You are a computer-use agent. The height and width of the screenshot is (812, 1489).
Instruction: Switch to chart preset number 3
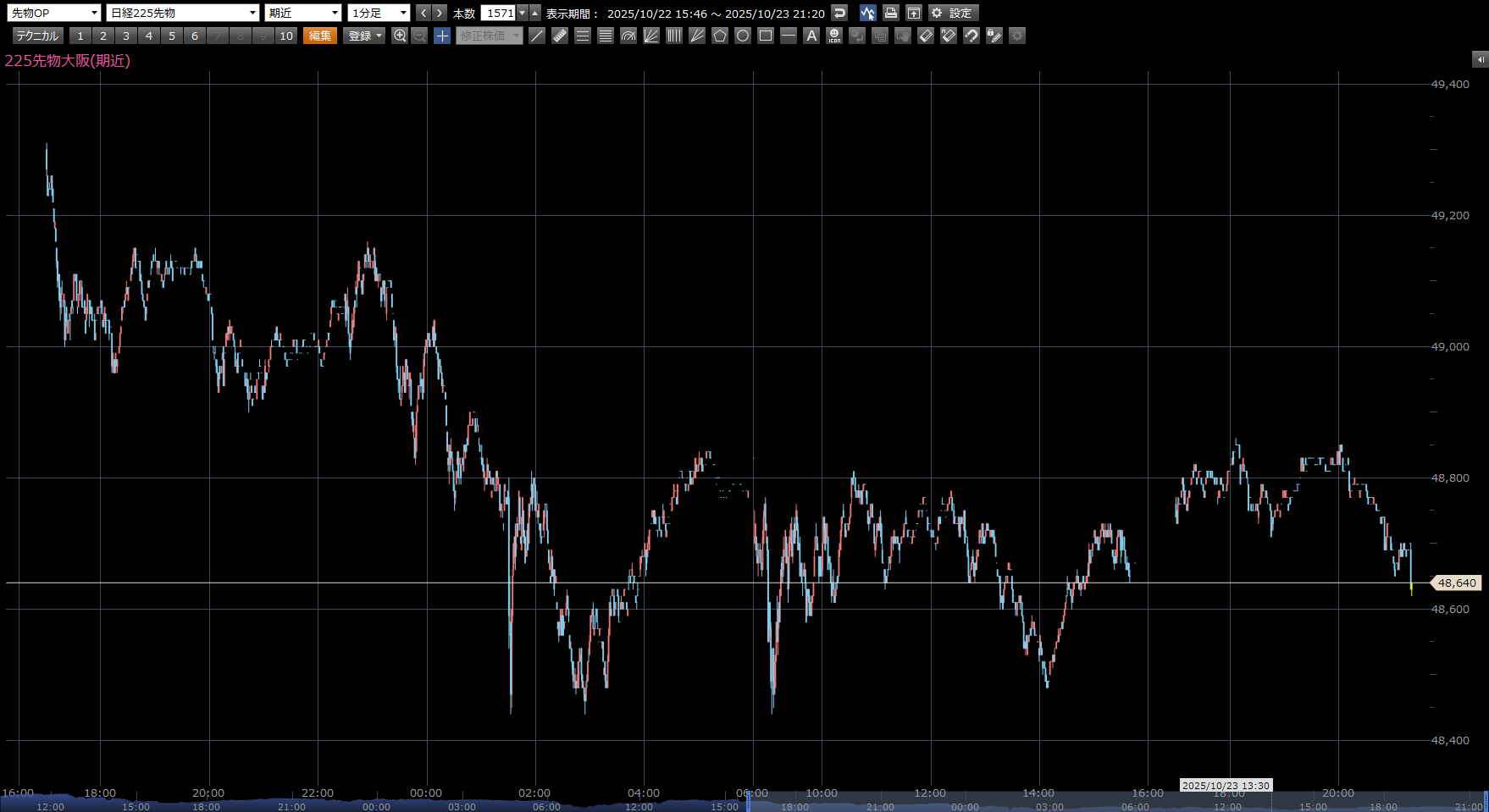[126, 36]
